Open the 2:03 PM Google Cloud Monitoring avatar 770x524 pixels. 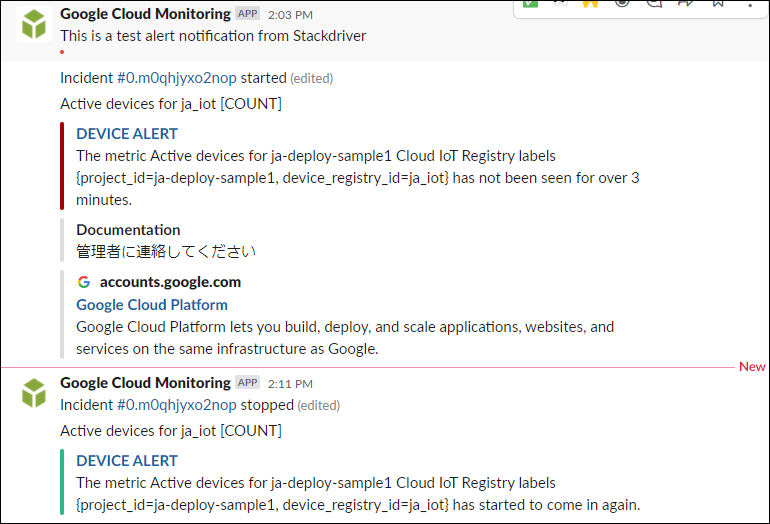(35, 25)
